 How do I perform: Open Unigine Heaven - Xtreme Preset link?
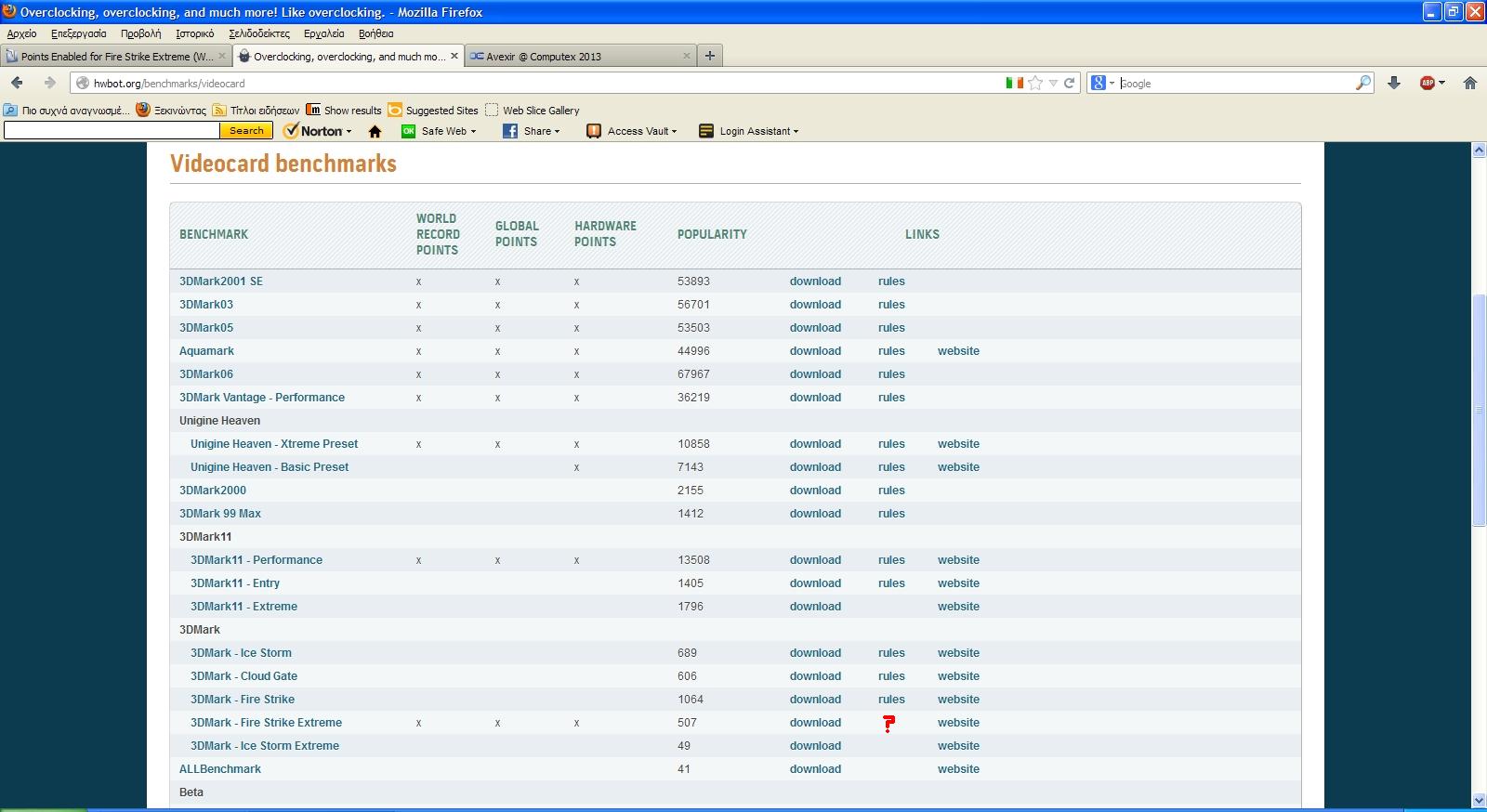(x=274, y=444)
